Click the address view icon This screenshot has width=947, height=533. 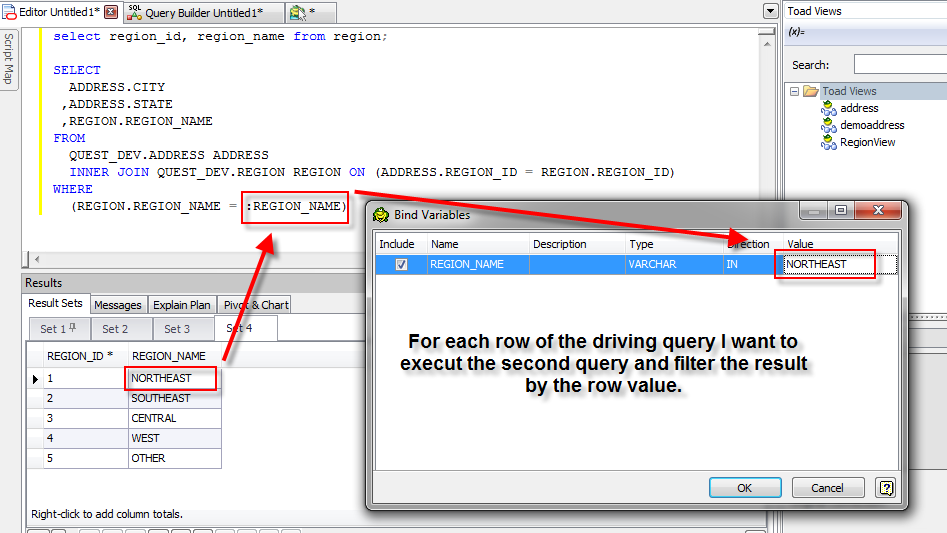[x=829, y=108]
